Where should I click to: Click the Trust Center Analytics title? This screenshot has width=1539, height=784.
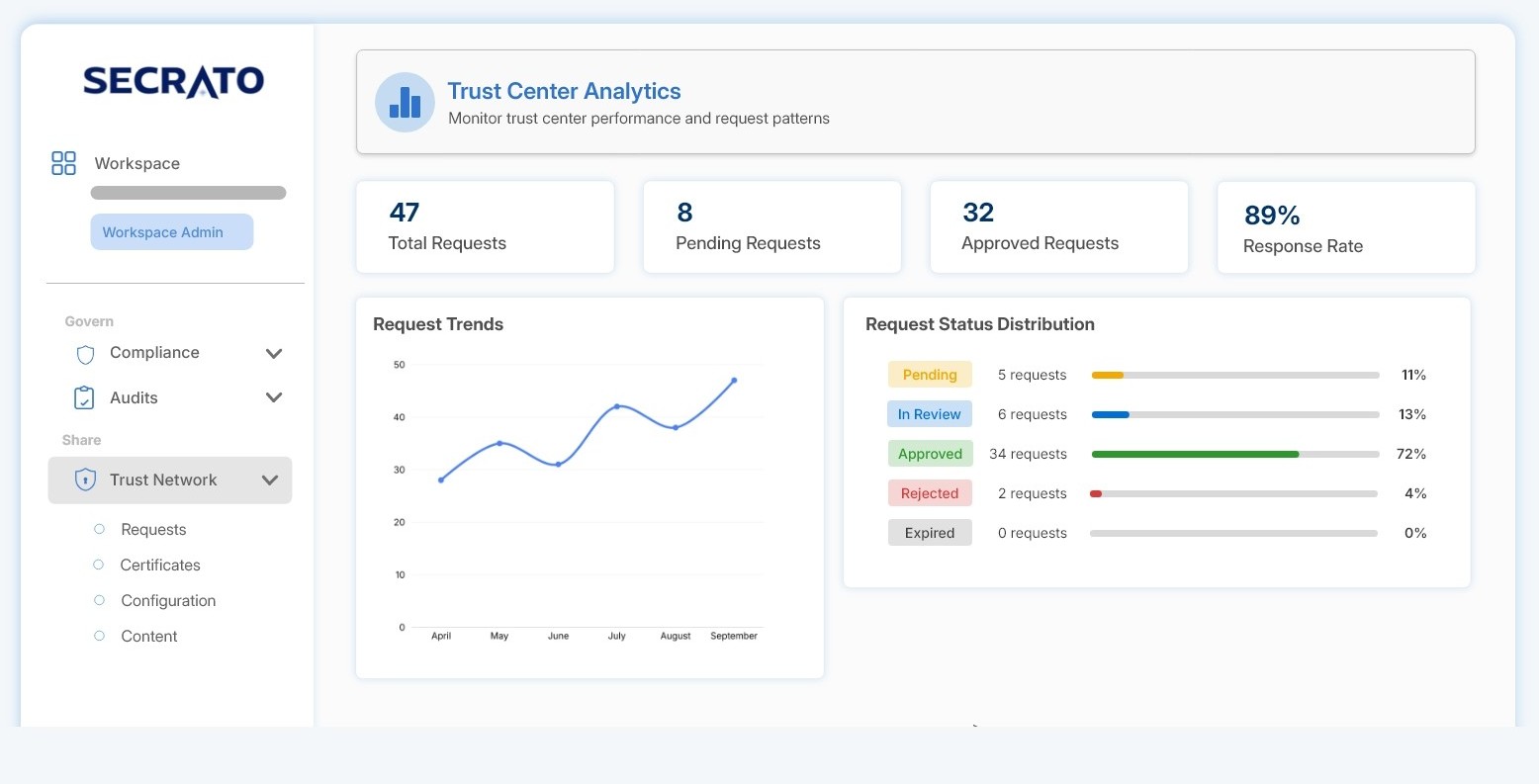tap(564, 91)
